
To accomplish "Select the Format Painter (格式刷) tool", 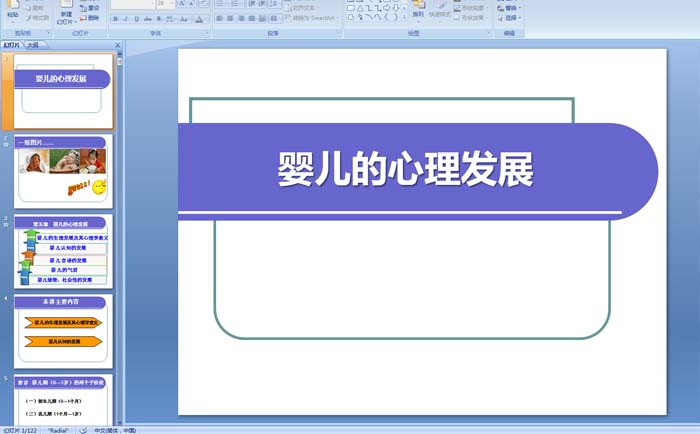I will pyautogui.click(x=38, y=18).
